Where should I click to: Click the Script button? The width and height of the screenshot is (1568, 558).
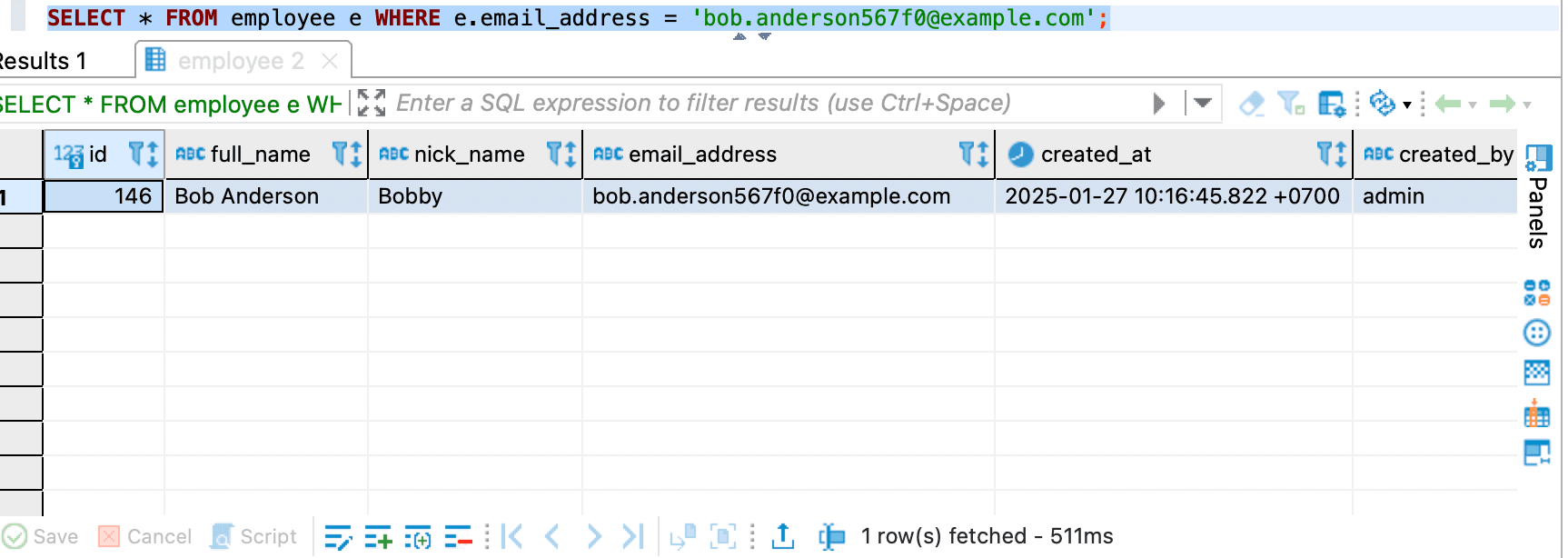(x=254, y=536)
